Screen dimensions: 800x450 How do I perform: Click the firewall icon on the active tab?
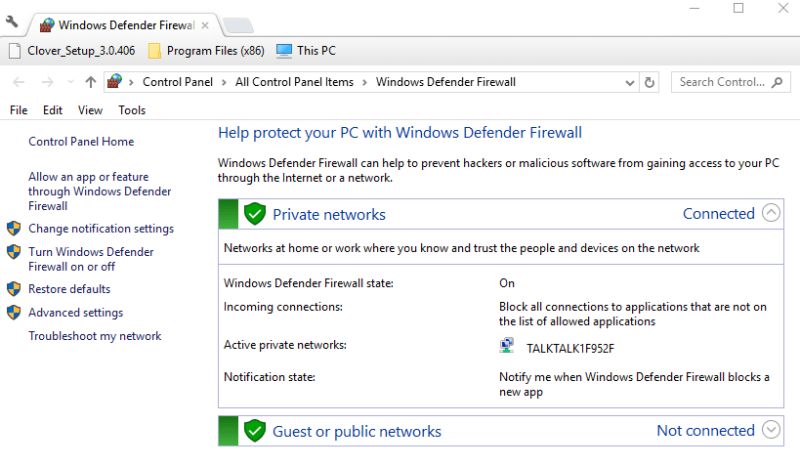(x=47, y=25)
